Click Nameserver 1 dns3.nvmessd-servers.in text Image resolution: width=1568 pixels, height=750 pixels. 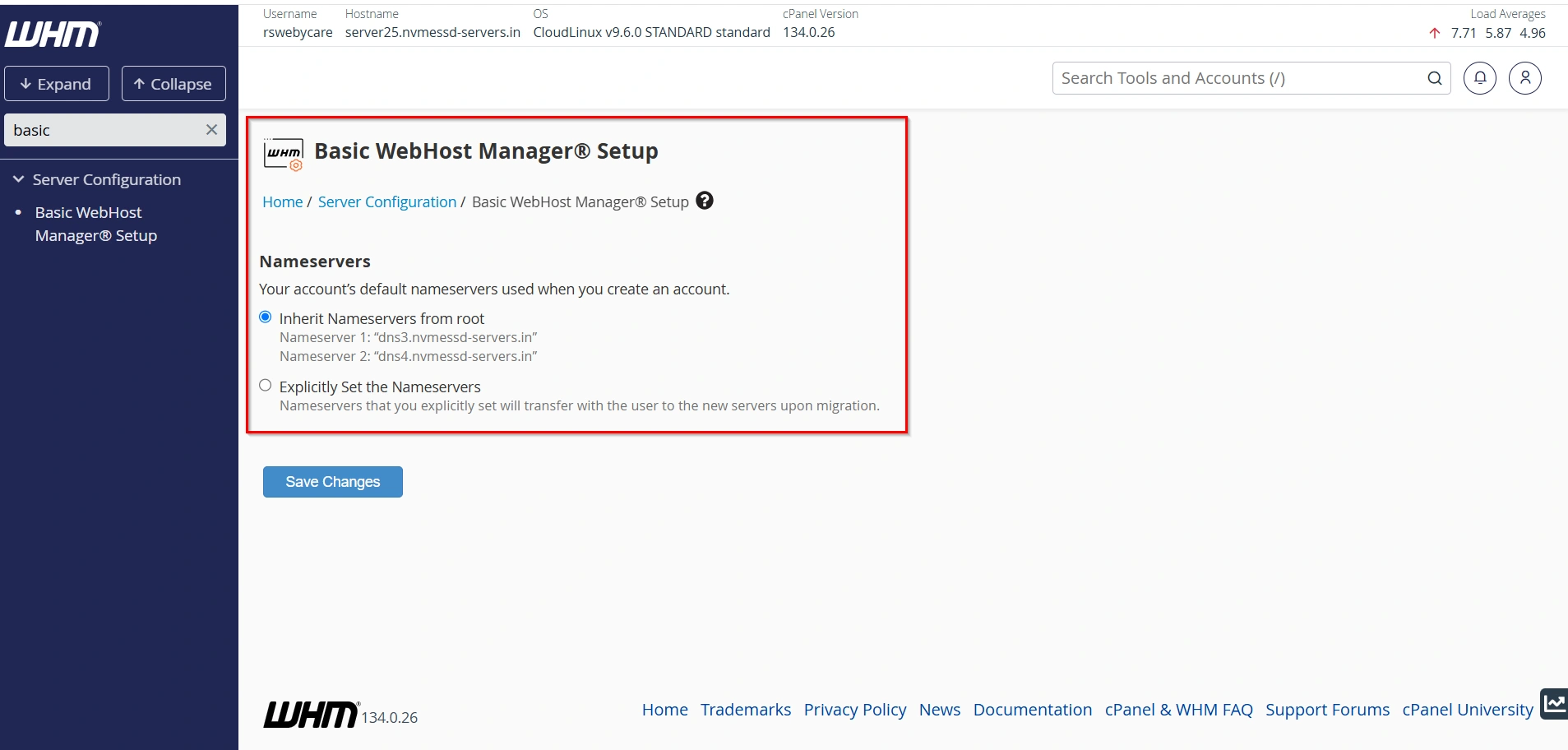click(x=409, y=337)
